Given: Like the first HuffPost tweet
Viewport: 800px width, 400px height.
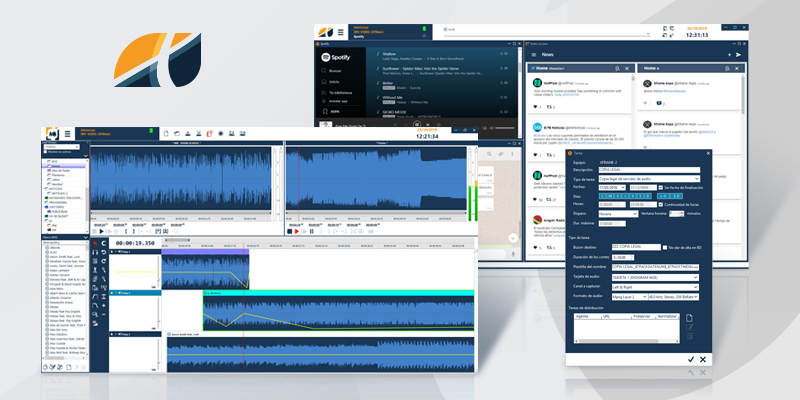Looking at the screenshot, I should [x=535, y=107].
